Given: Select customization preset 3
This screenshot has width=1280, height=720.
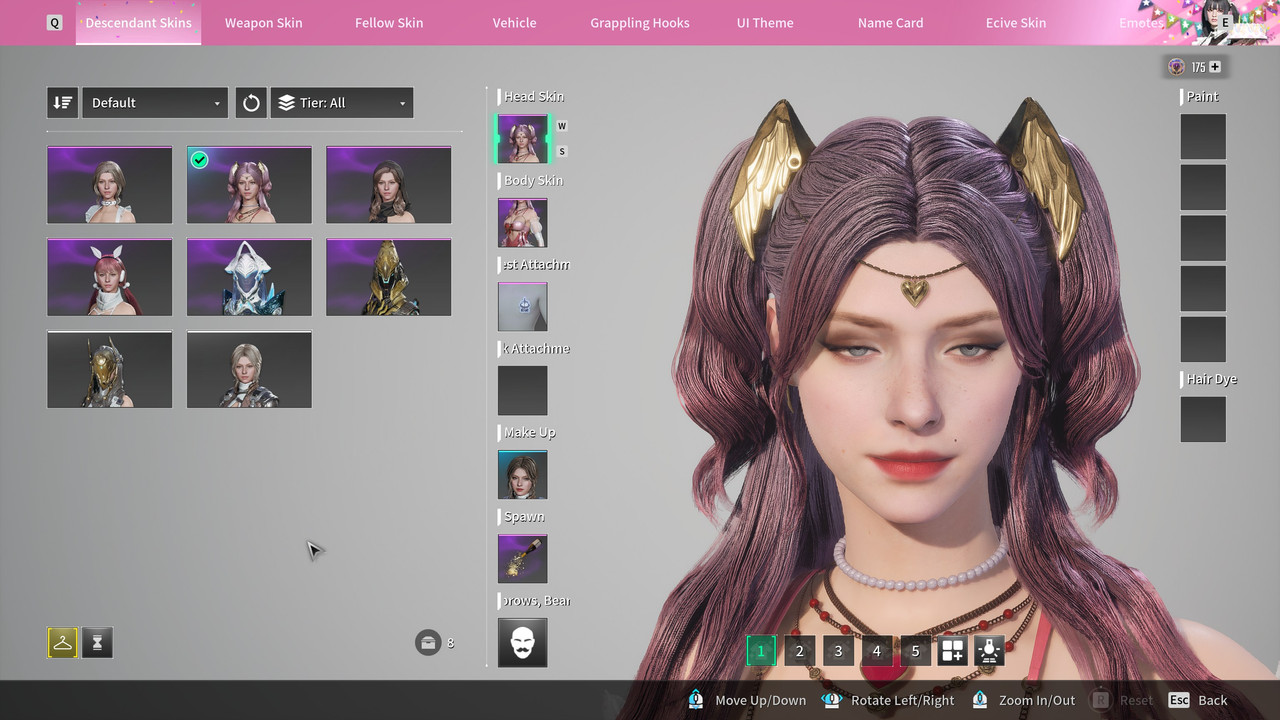Looking at the screenshot, I should coord(838,651).
